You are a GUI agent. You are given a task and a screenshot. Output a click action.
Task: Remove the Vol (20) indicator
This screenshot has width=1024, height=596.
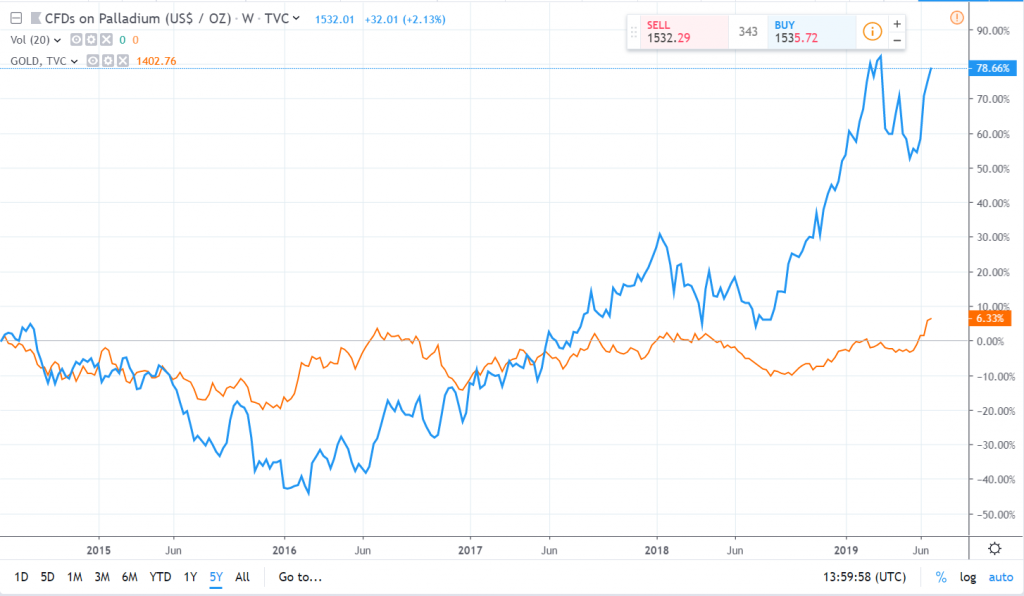click(x=106, y=39)
